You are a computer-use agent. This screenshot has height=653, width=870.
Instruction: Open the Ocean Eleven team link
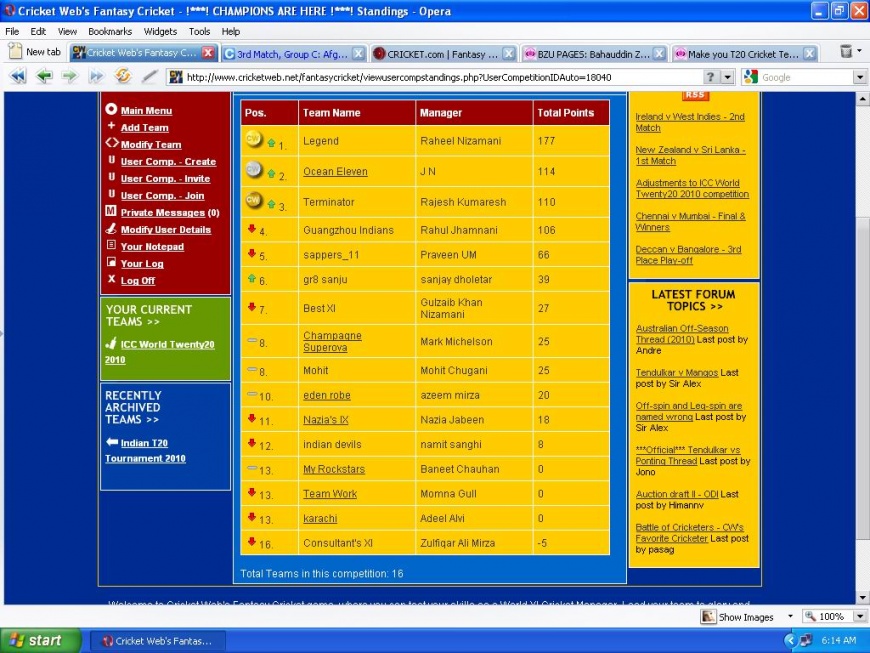coord(335,172)
